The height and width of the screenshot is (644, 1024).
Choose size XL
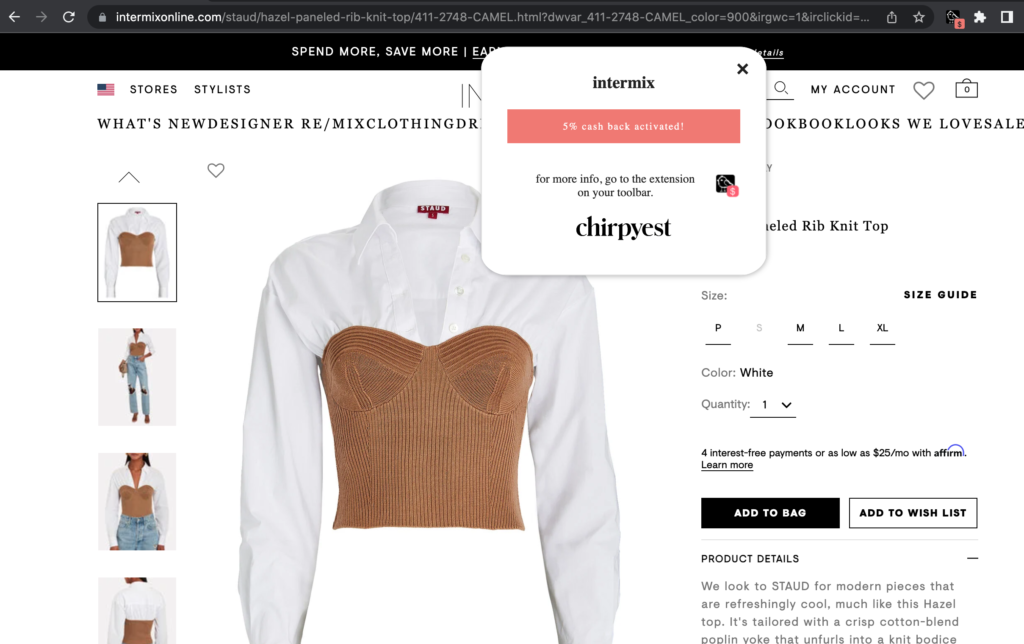coord(882,329)
